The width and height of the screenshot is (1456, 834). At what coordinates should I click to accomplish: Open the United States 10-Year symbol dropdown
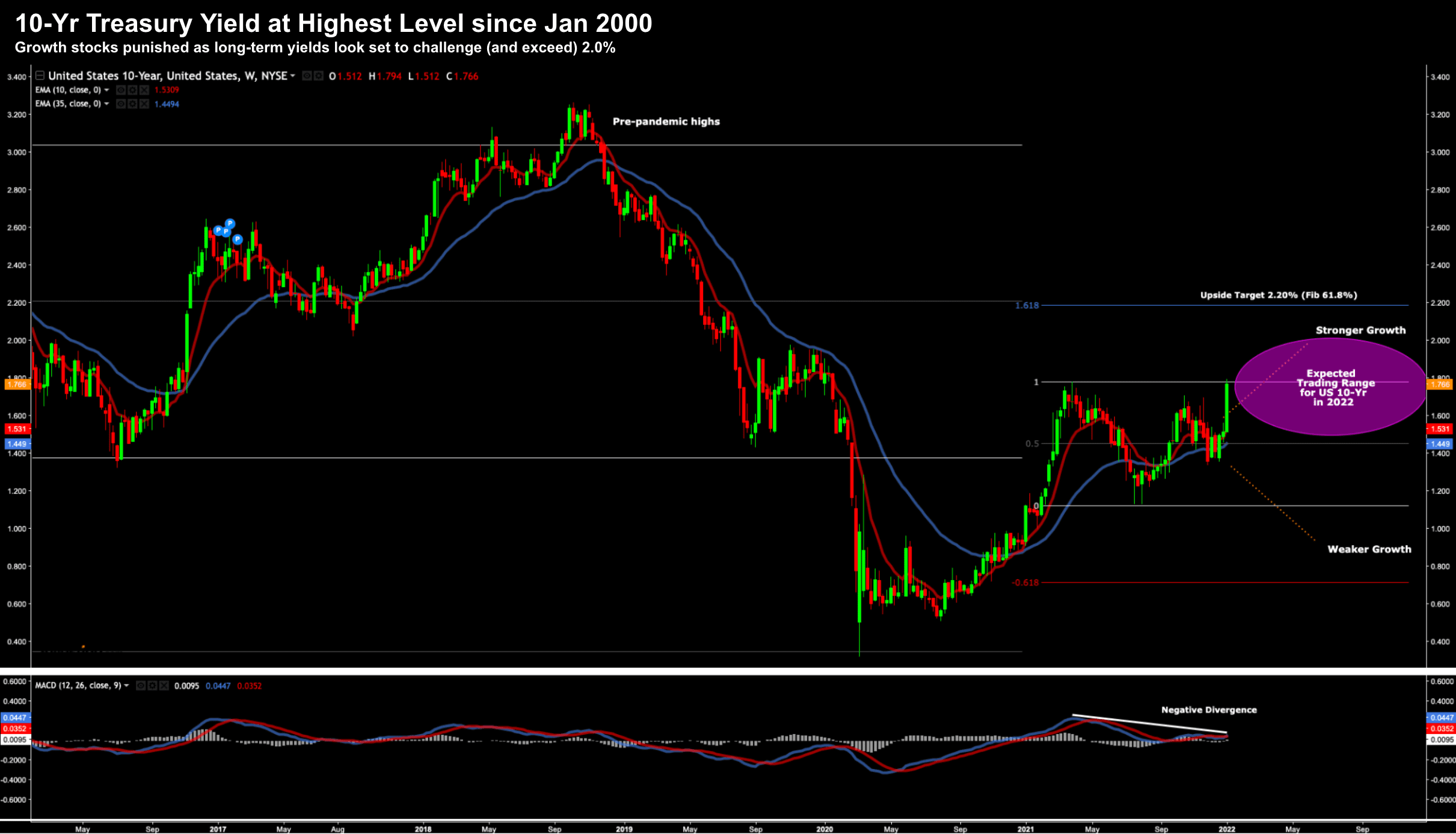coord(293,76)
